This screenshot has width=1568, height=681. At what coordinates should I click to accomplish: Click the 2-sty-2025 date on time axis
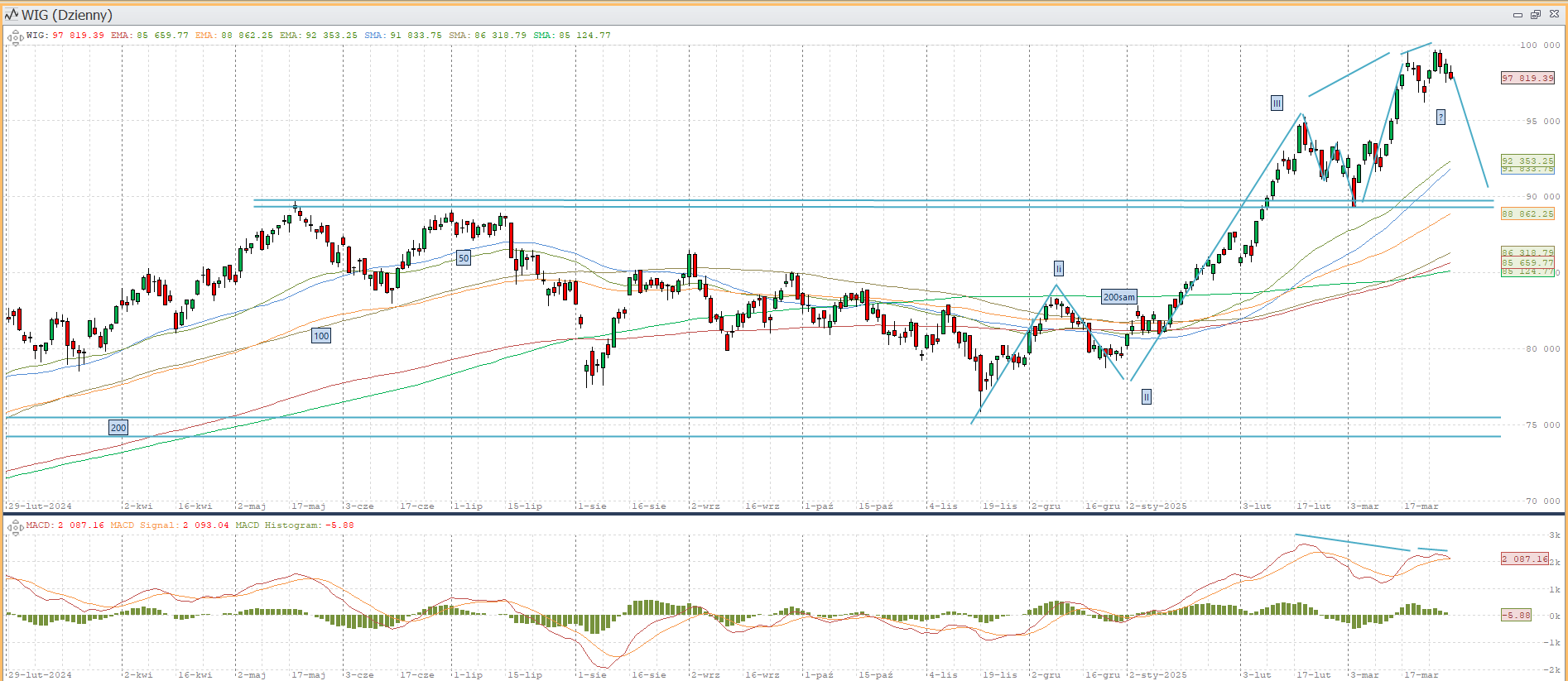pos(1158,506)
